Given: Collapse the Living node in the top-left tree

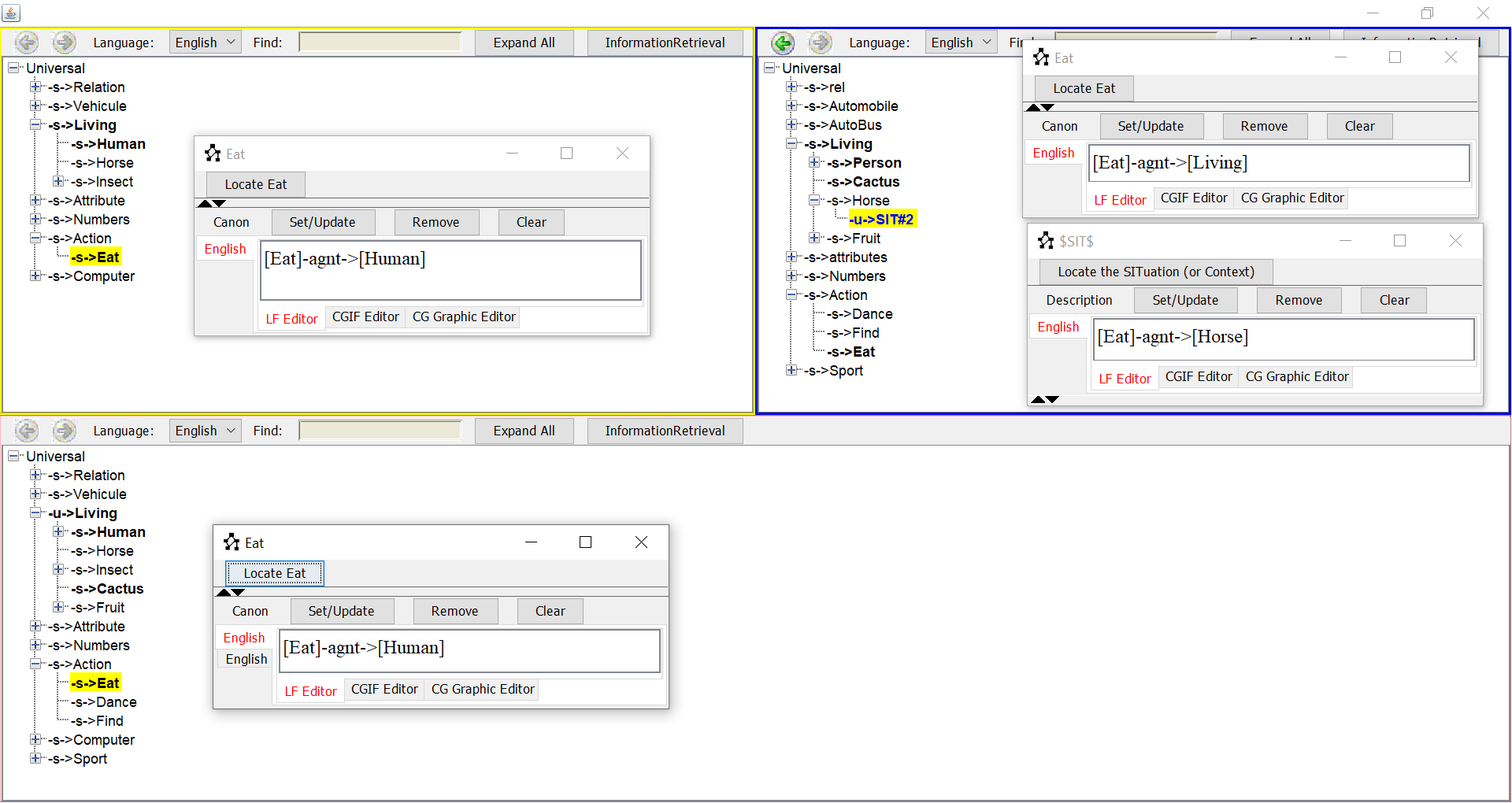Looking at the screenshot, I should (35, 124).
